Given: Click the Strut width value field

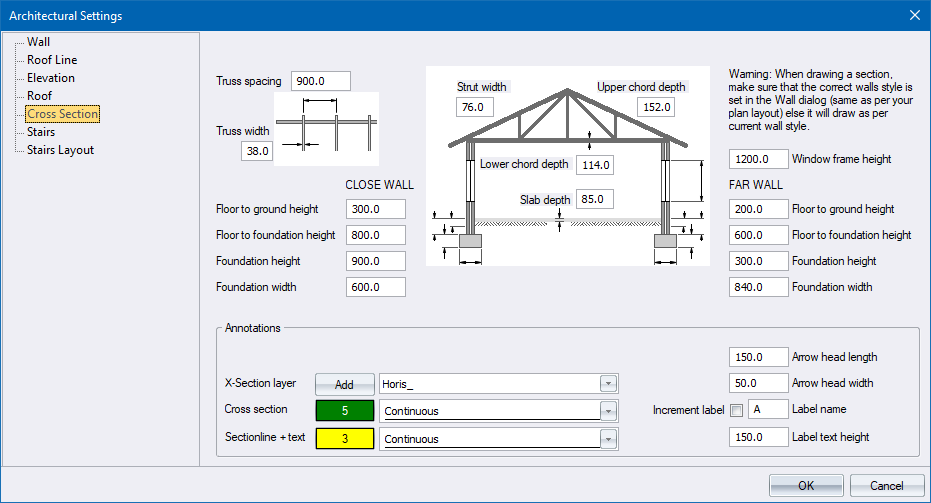Looking at the screenshot, I should pos(474,107).
